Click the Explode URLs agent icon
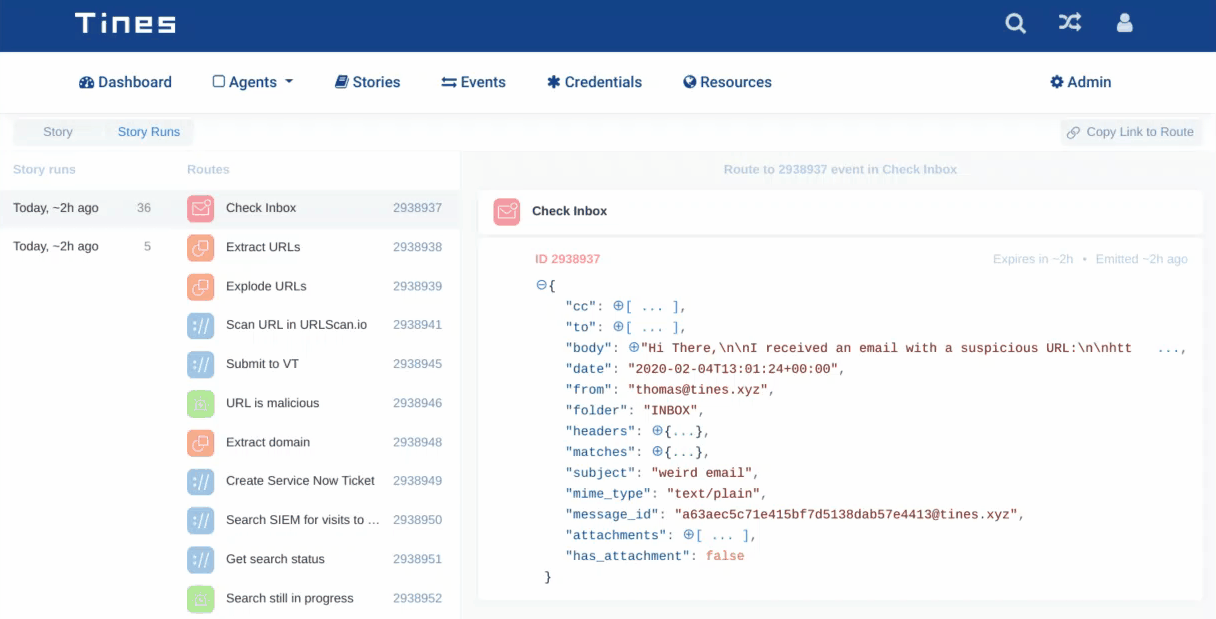The width and height of the screenshot is (1216, 619). (201, 286)
